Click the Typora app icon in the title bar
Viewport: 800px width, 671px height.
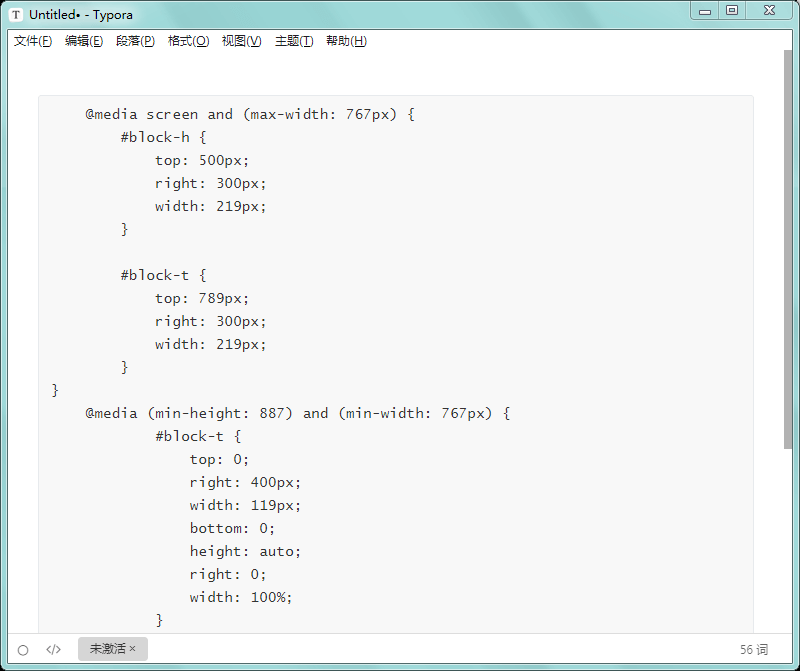point(16,15)
